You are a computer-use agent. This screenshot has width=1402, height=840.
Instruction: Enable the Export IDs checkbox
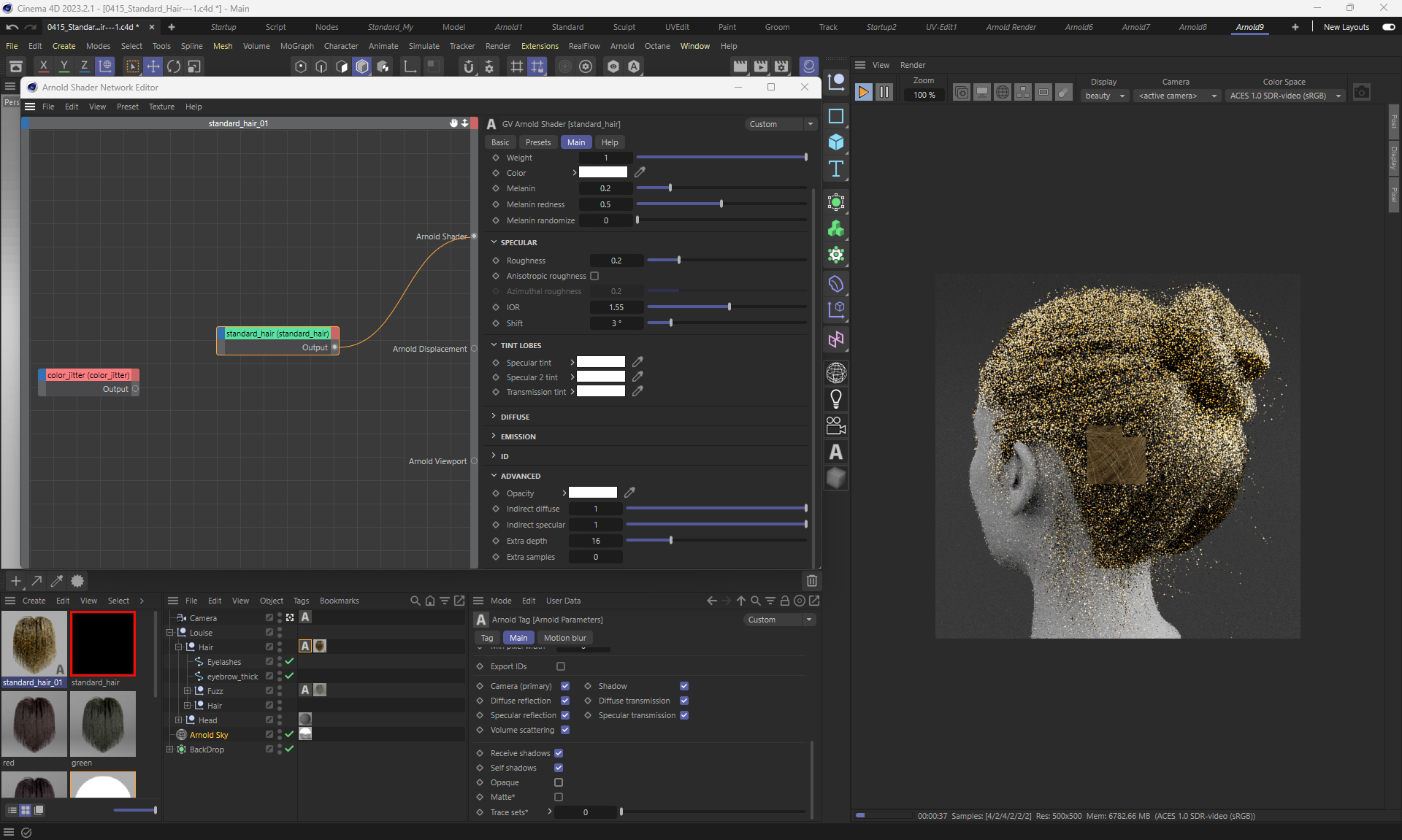coord(561,666)
